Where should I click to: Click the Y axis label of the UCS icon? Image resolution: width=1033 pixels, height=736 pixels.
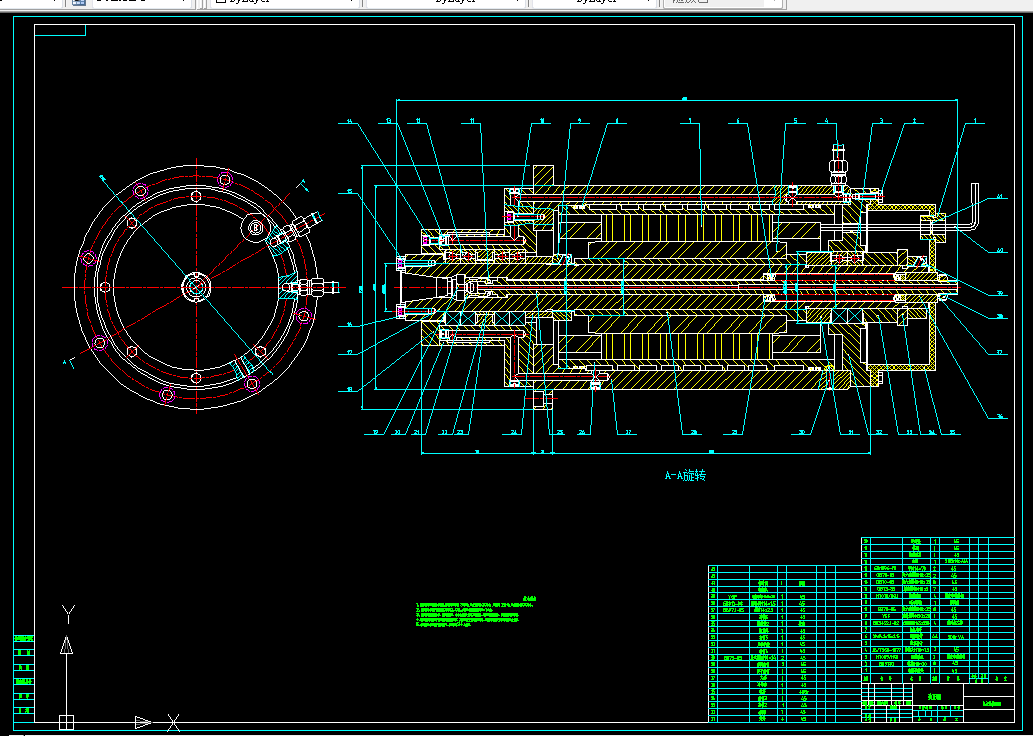(68, 614)
